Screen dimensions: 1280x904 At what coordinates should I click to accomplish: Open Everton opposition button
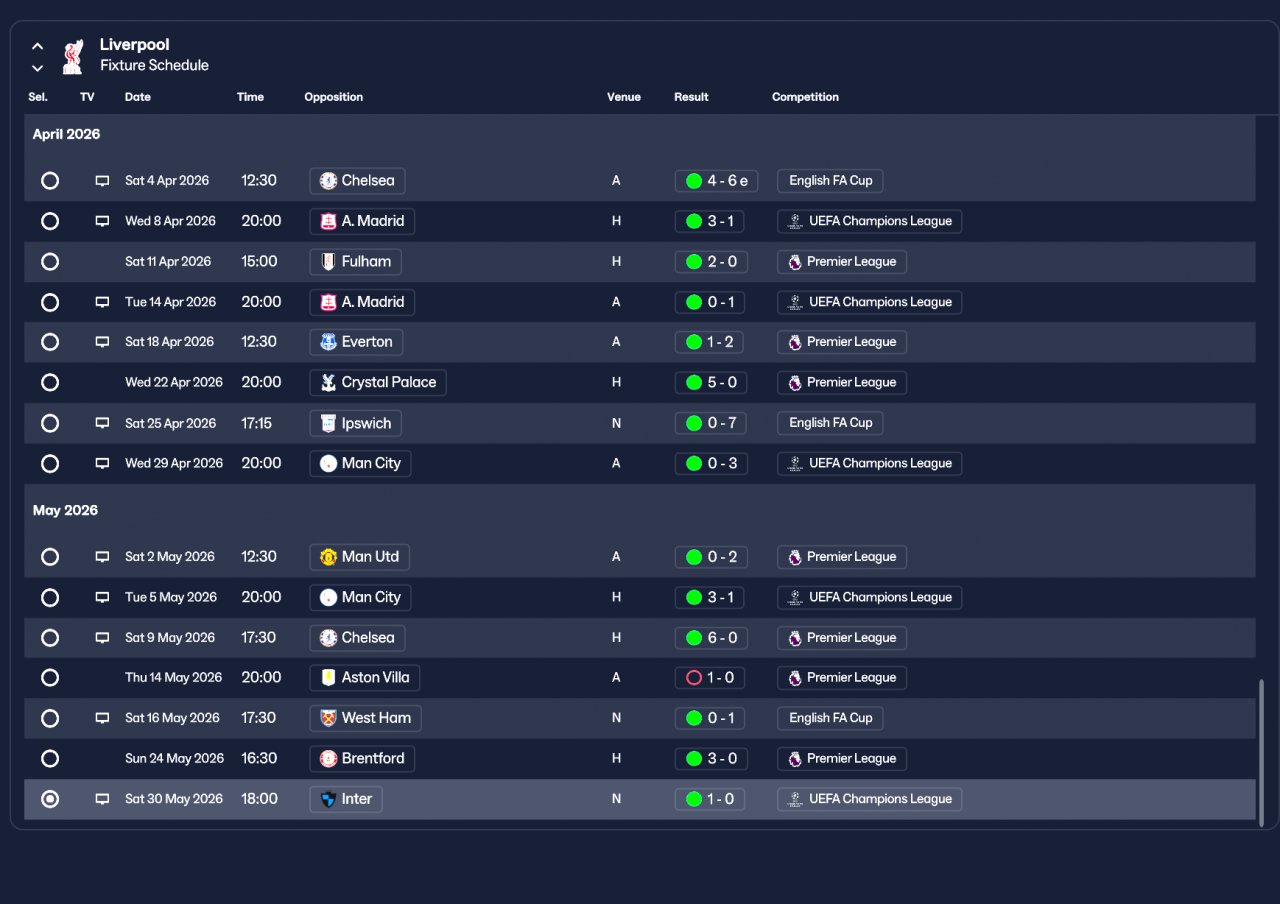356,342
